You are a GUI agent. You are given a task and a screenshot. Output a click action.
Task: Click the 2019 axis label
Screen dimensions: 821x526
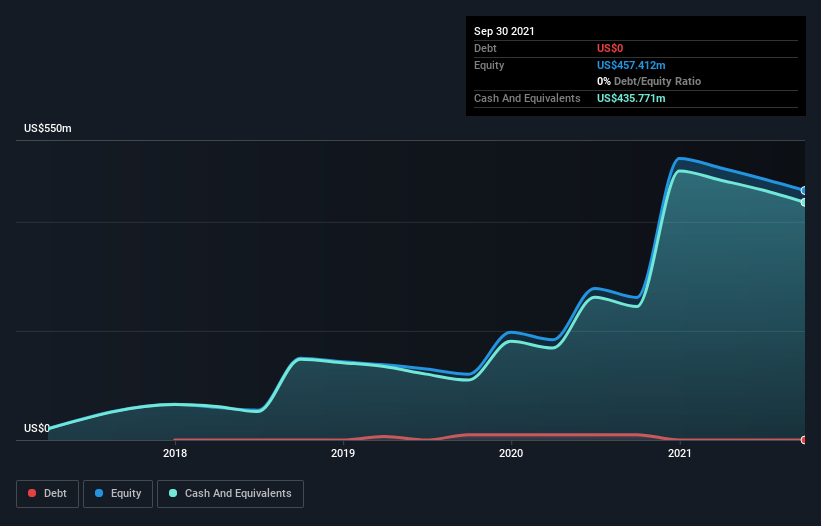343,453
